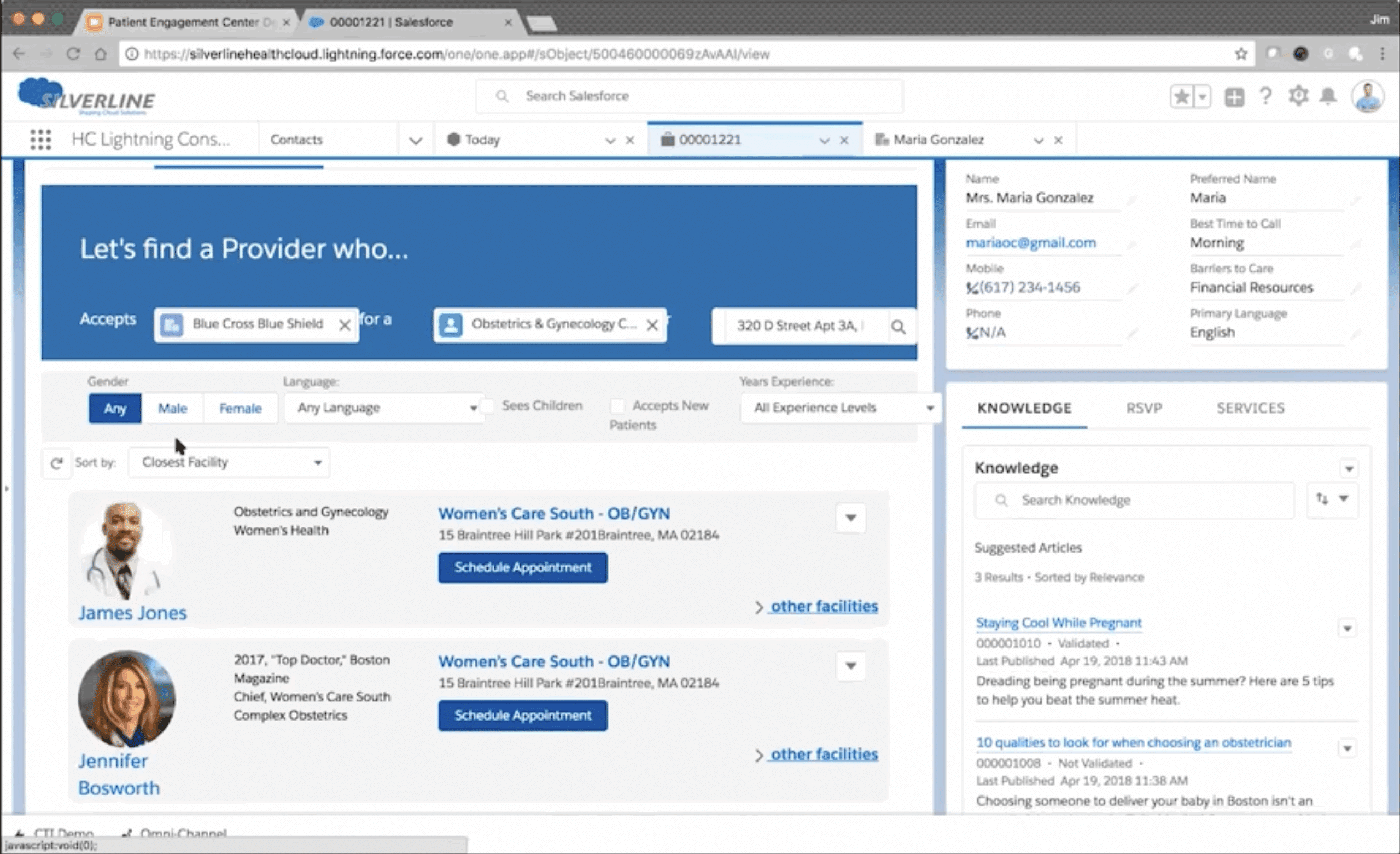Remove the Blue Cross Blue Shield pill
This screenshot has height=854, width=1400.
coord(345,325)
